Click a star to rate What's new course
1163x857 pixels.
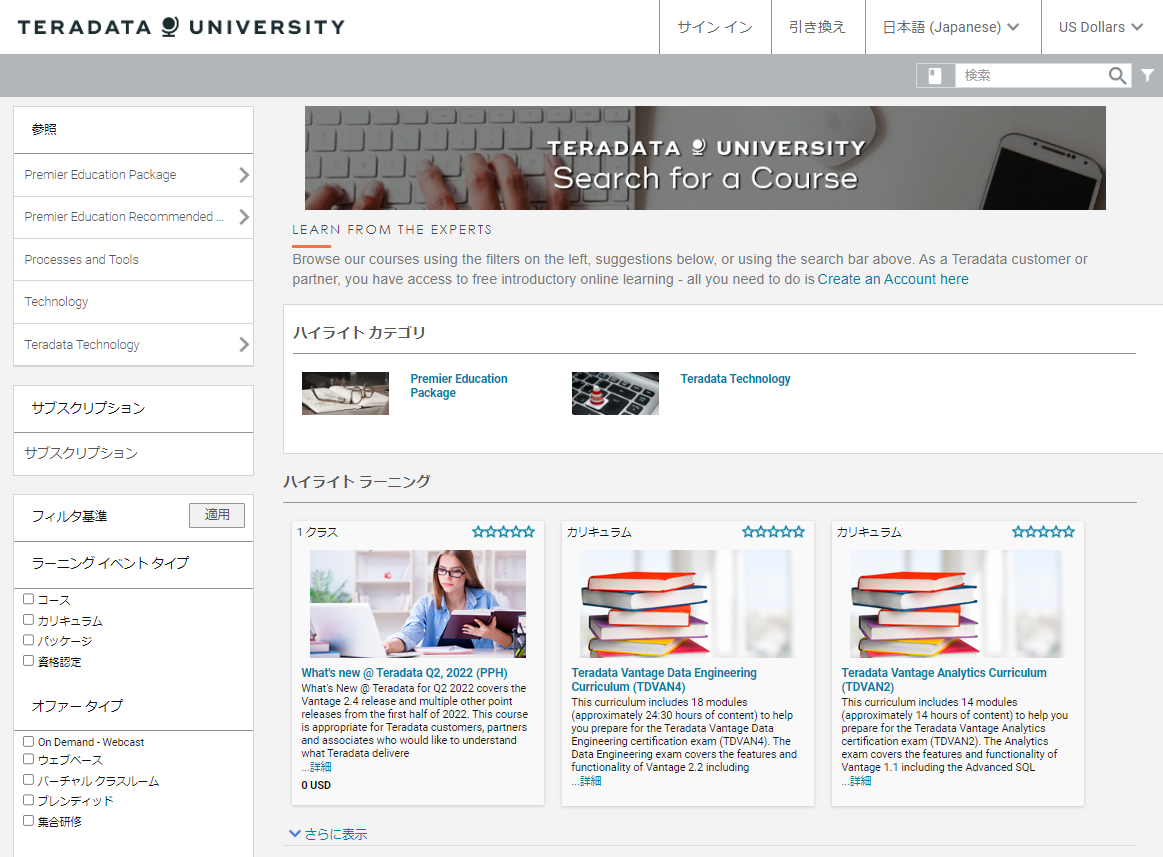[502, 532]
